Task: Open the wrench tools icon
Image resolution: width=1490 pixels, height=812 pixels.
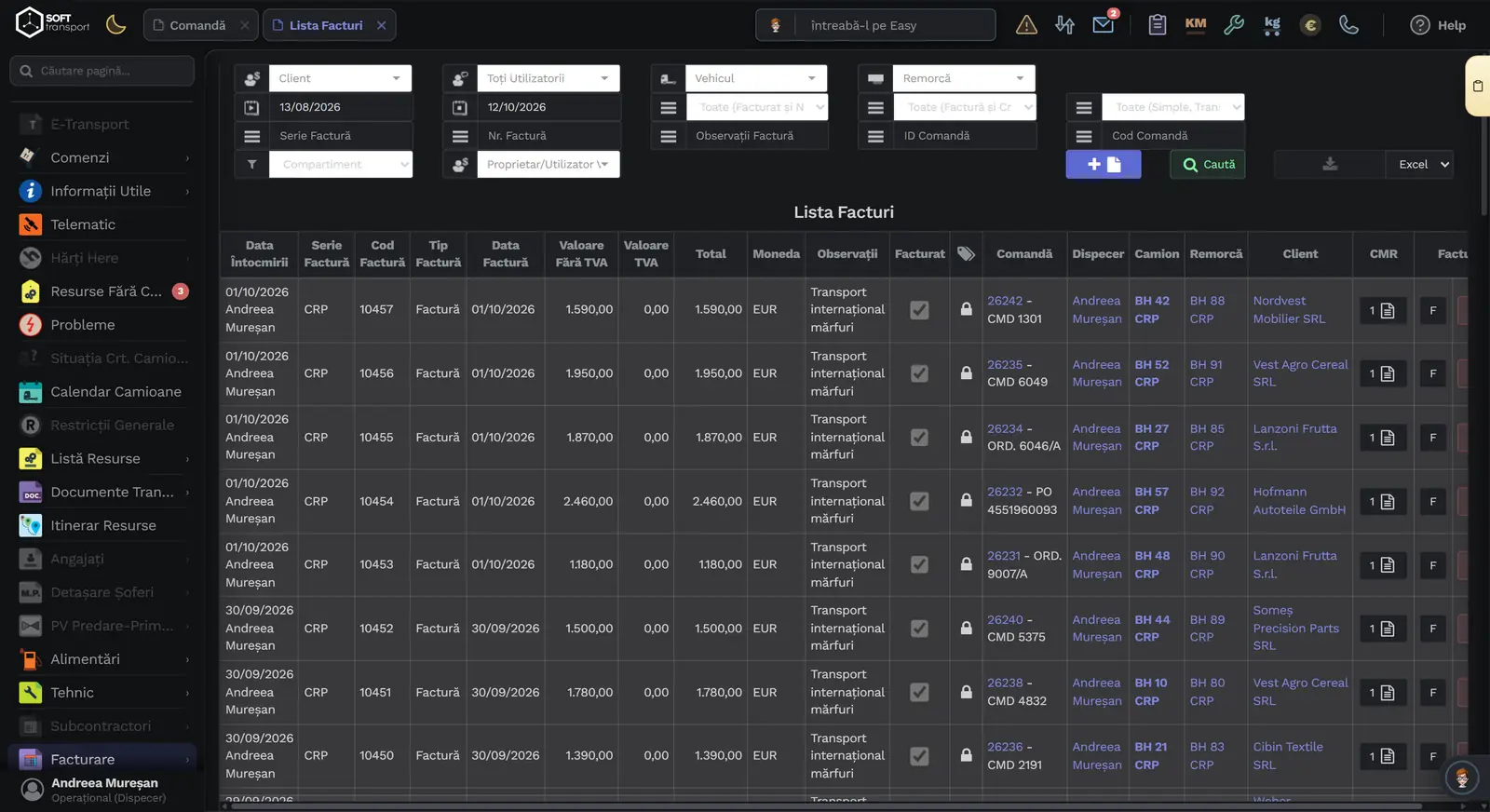Action: pos(1234,25)
